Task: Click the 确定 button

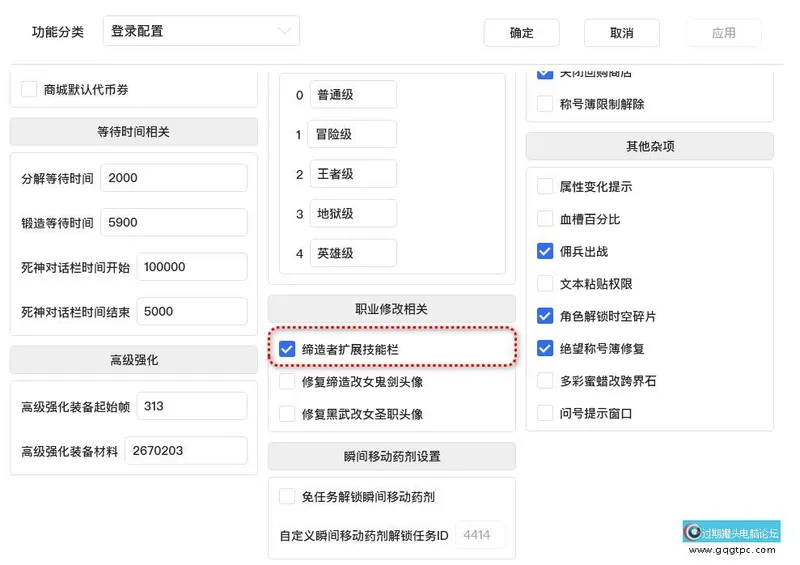Action: tap(521, 33)
